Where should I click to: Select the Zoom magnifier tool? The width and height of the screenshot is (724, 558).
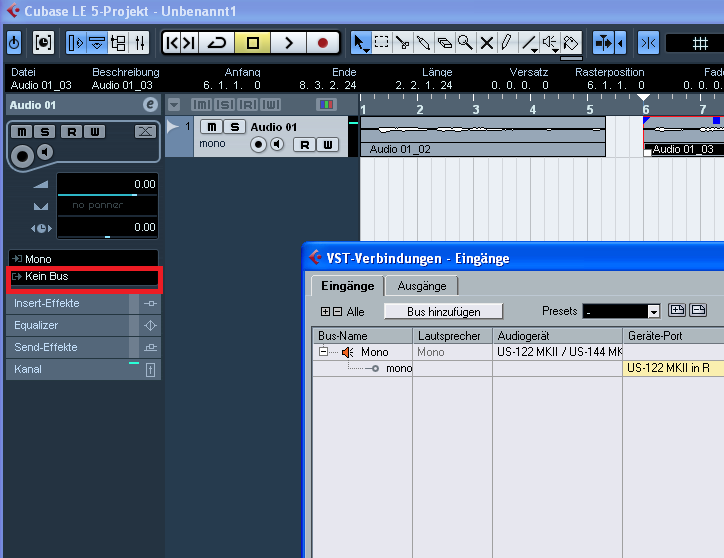[x=465, y=43]
